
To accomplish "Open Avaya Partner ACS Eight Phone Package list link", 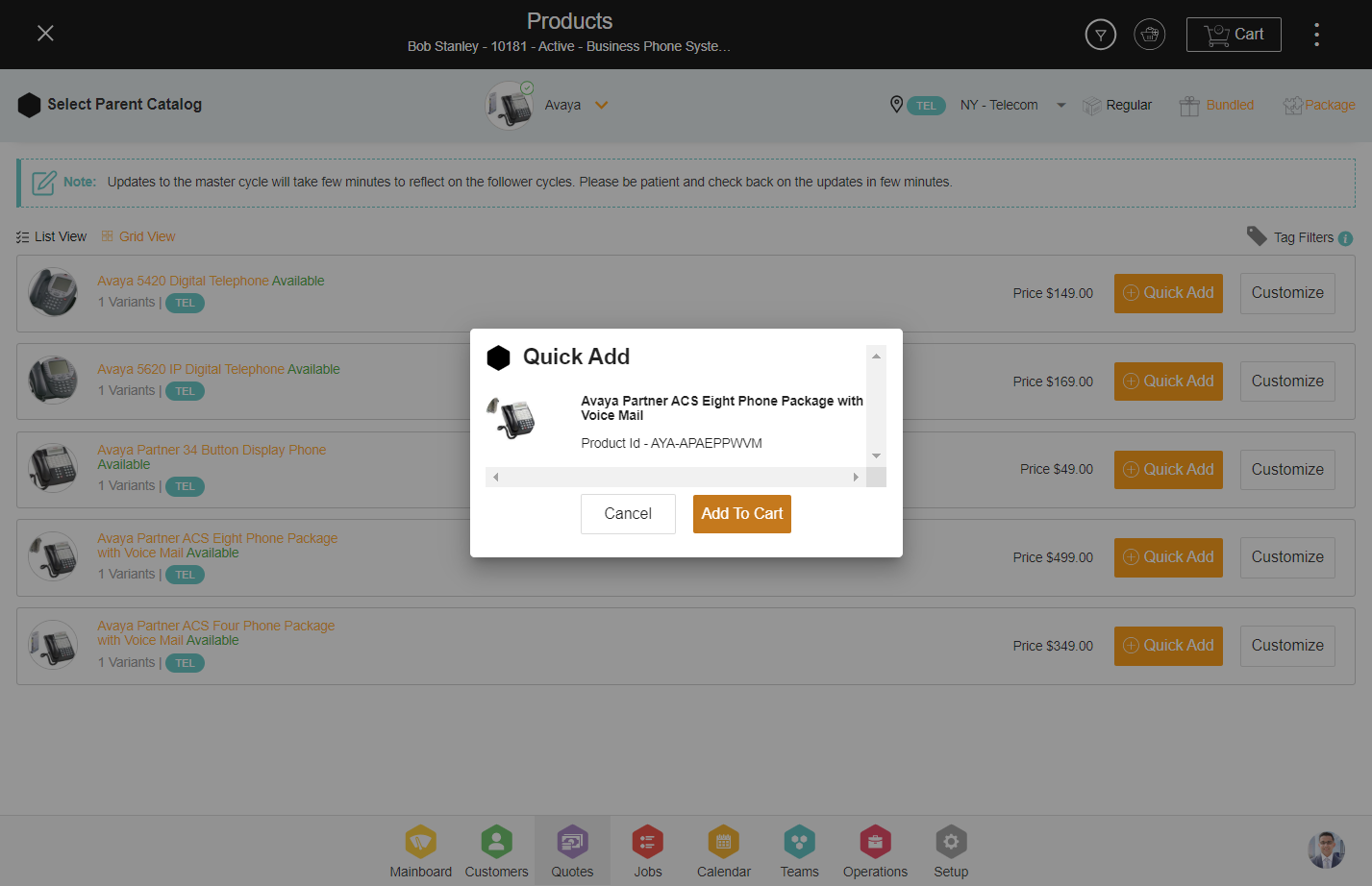I will tap(217, 545).
